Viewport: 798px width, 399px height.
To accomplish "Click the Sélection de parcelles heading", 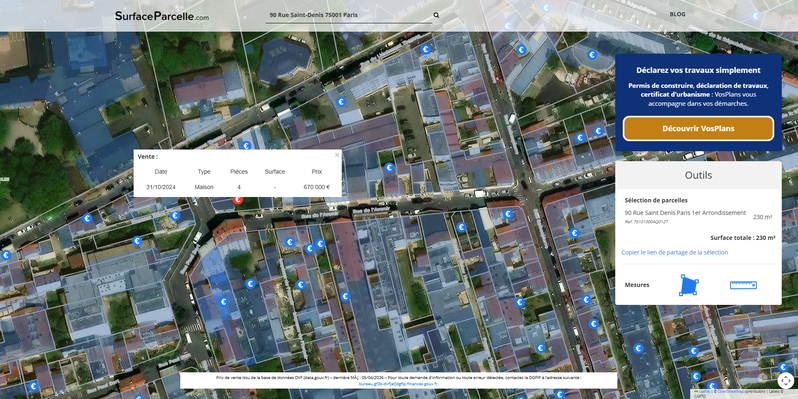I will [656, 201].
